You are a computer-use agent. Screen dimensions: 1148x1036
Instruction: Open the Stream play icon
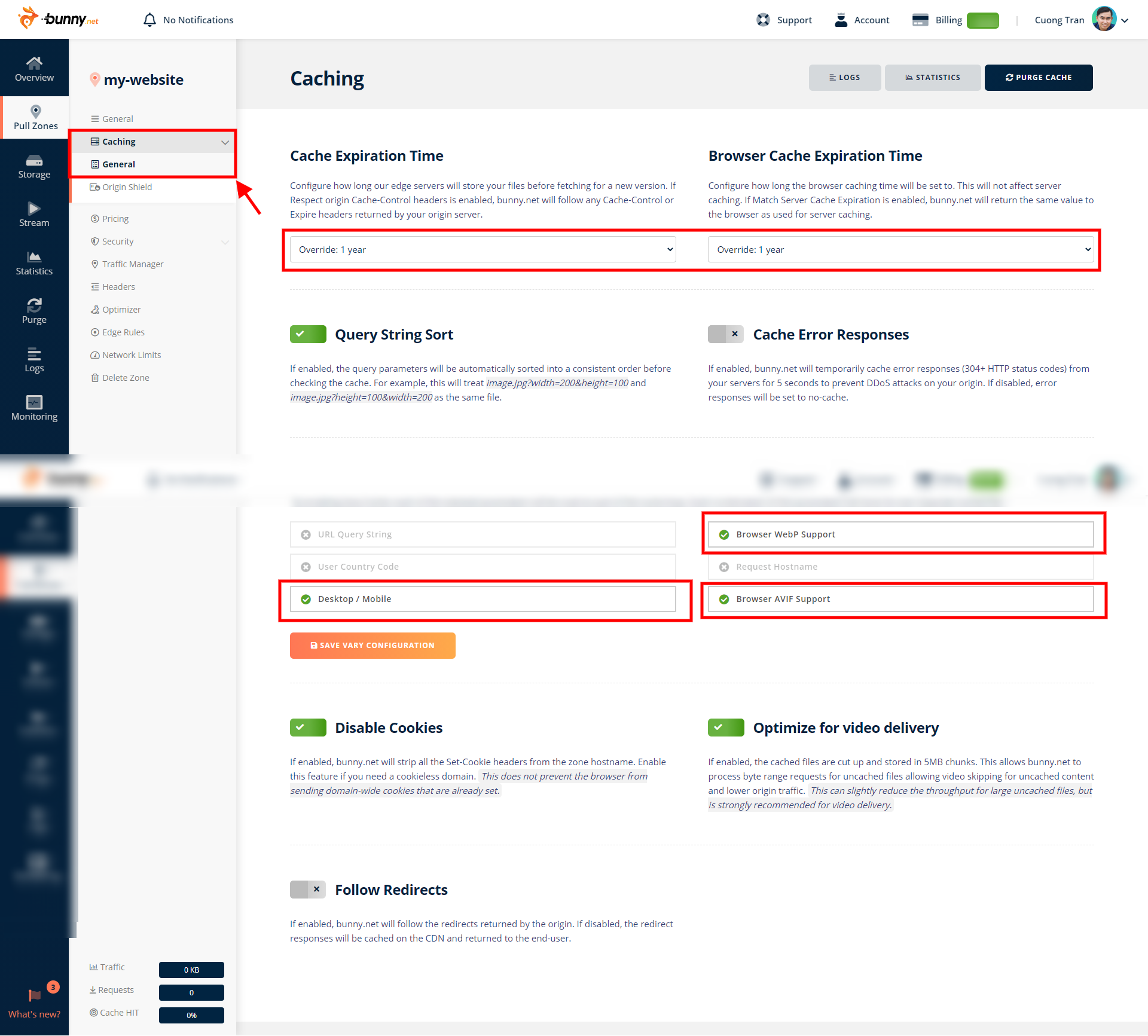34,209
